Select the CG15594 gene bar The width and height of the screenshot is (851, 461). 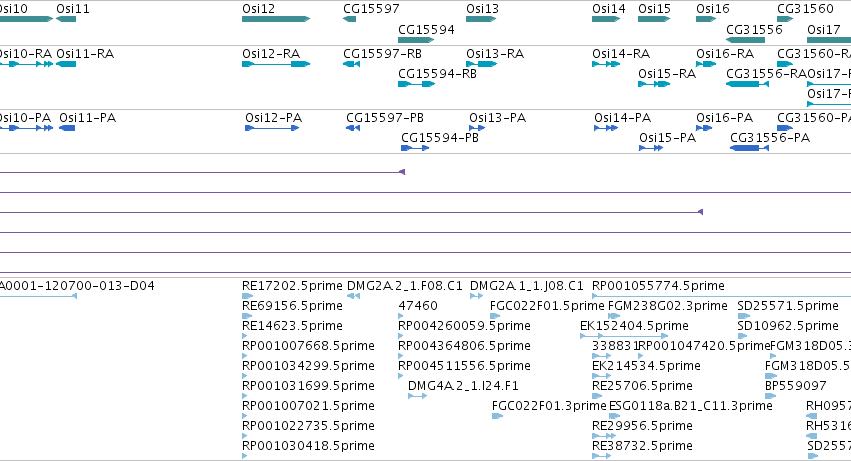(x=416, y=40)
